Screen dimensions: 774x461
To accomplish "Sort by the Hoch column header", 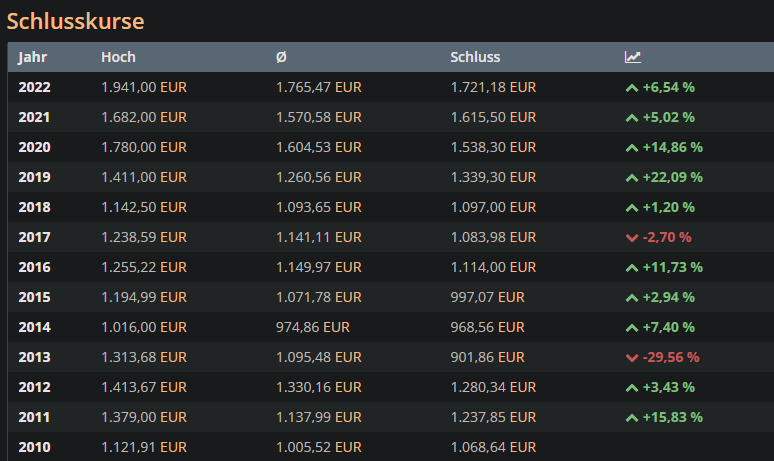I will pos(118,57).
